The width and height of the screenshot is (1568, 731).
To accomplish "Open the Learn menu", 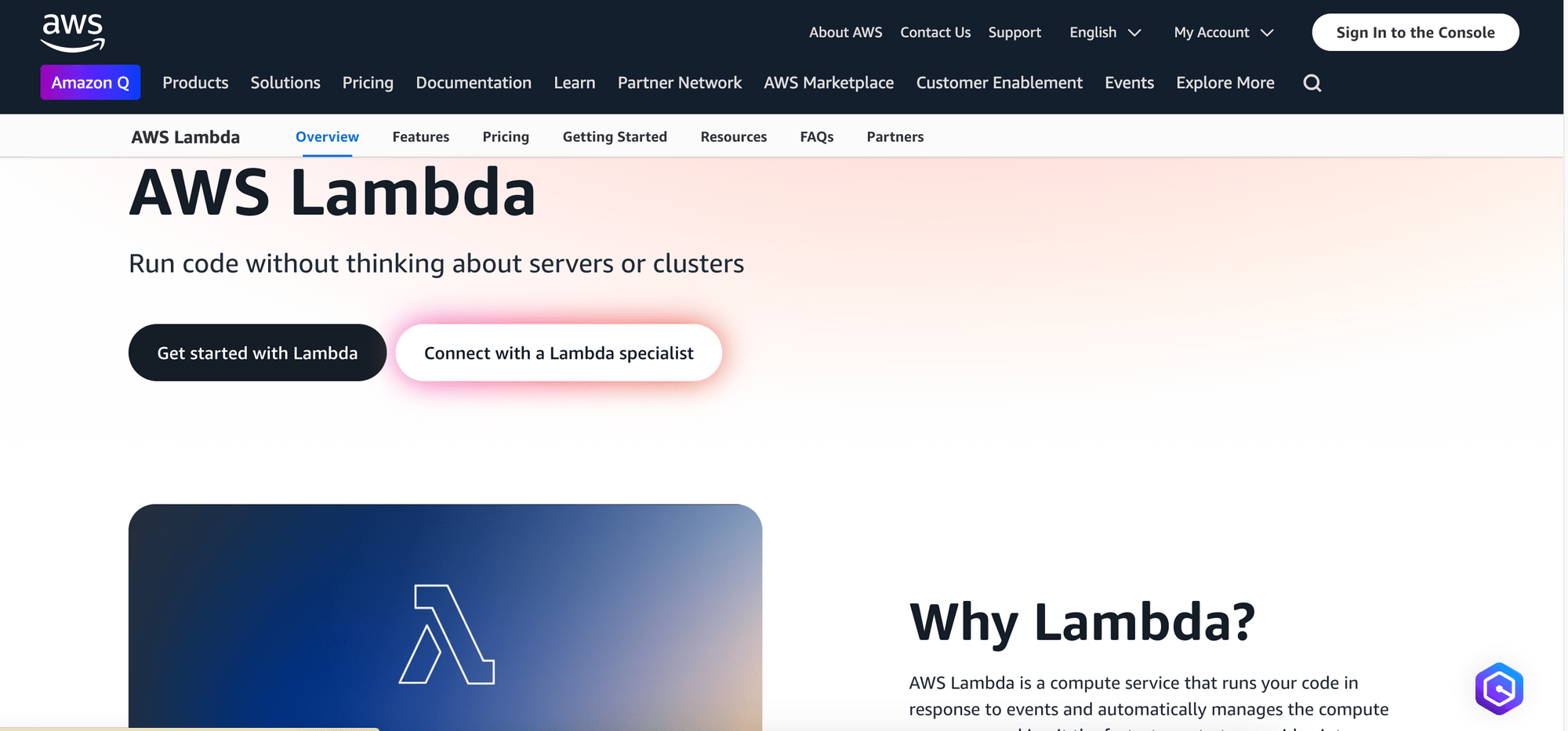I will [575, 82].
